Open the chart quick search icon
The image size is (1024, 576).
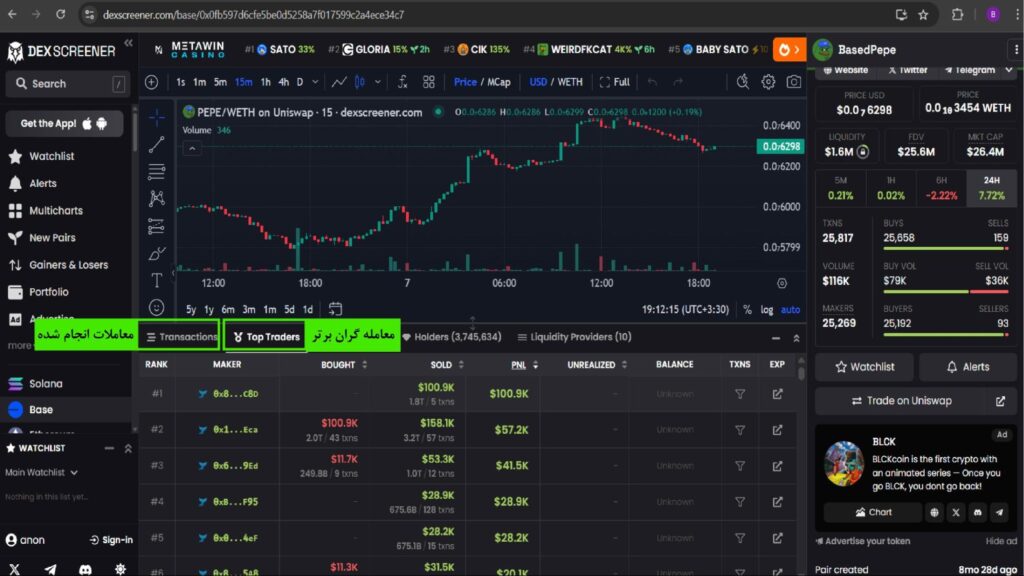point(743,82)
